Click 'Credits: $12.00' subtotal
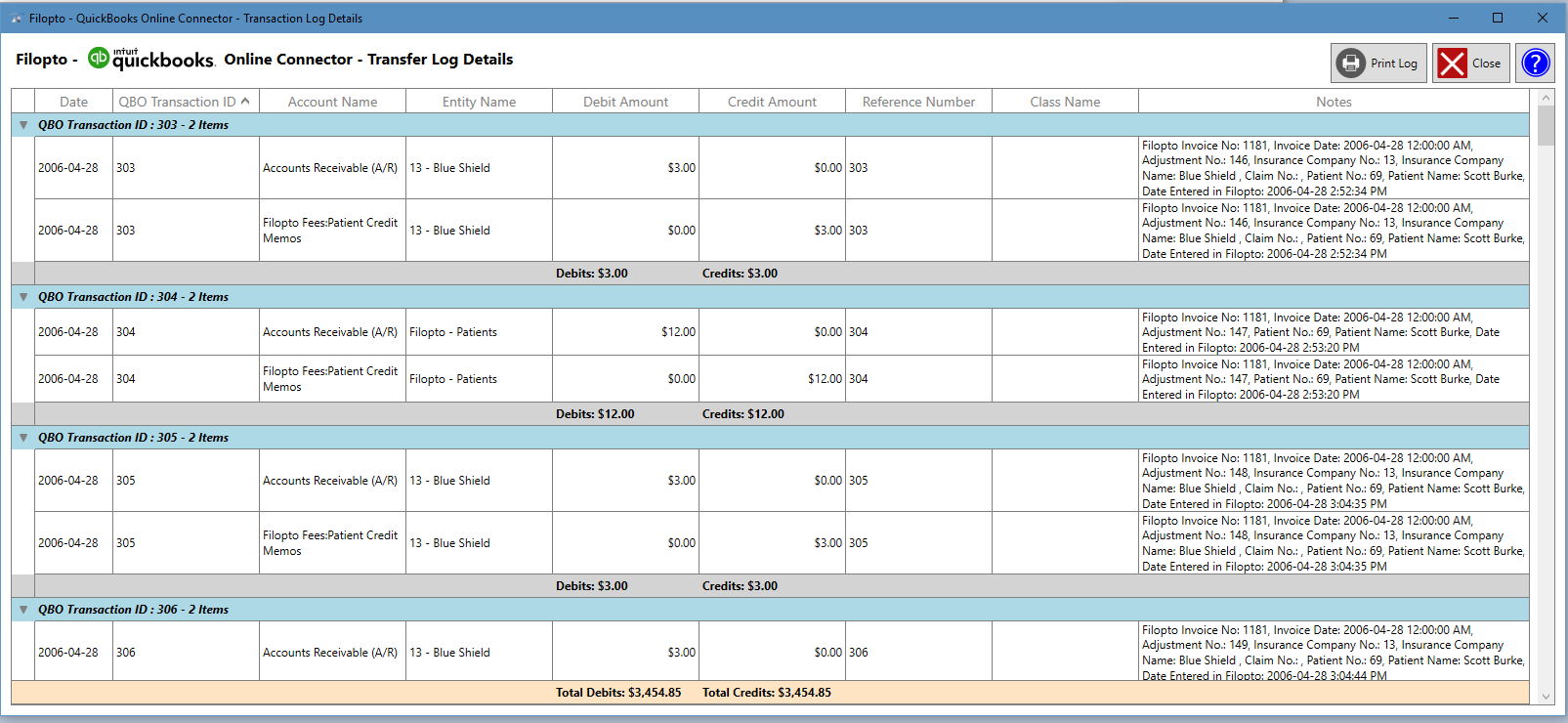 (742, 414)
